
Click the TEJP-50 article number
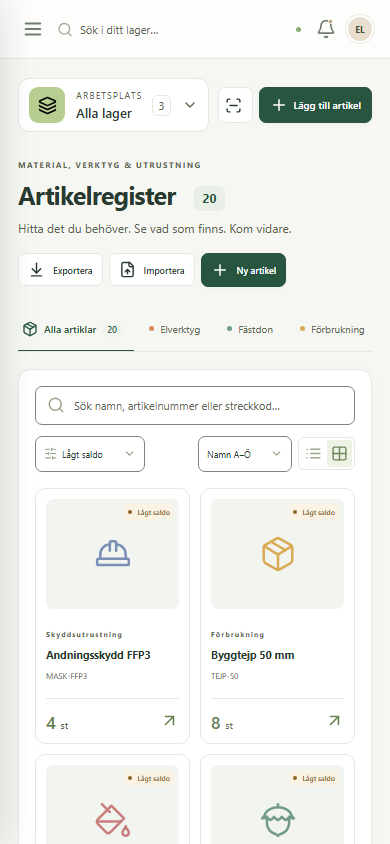(225, 676)
